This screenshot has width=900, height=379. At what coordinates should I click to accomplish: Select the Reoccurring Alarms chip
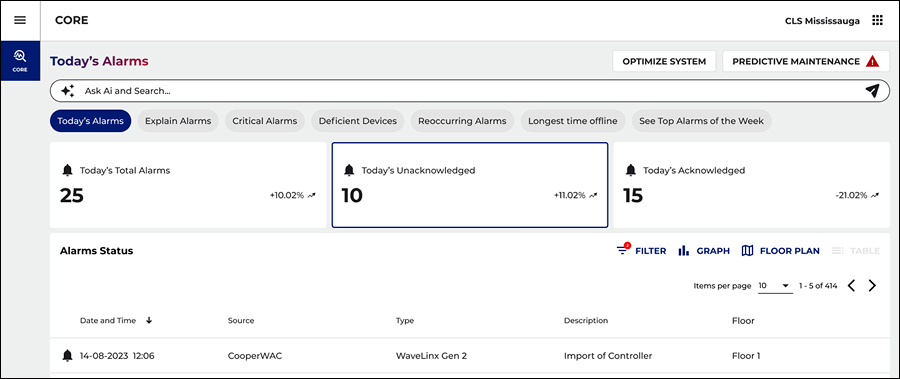462,121
